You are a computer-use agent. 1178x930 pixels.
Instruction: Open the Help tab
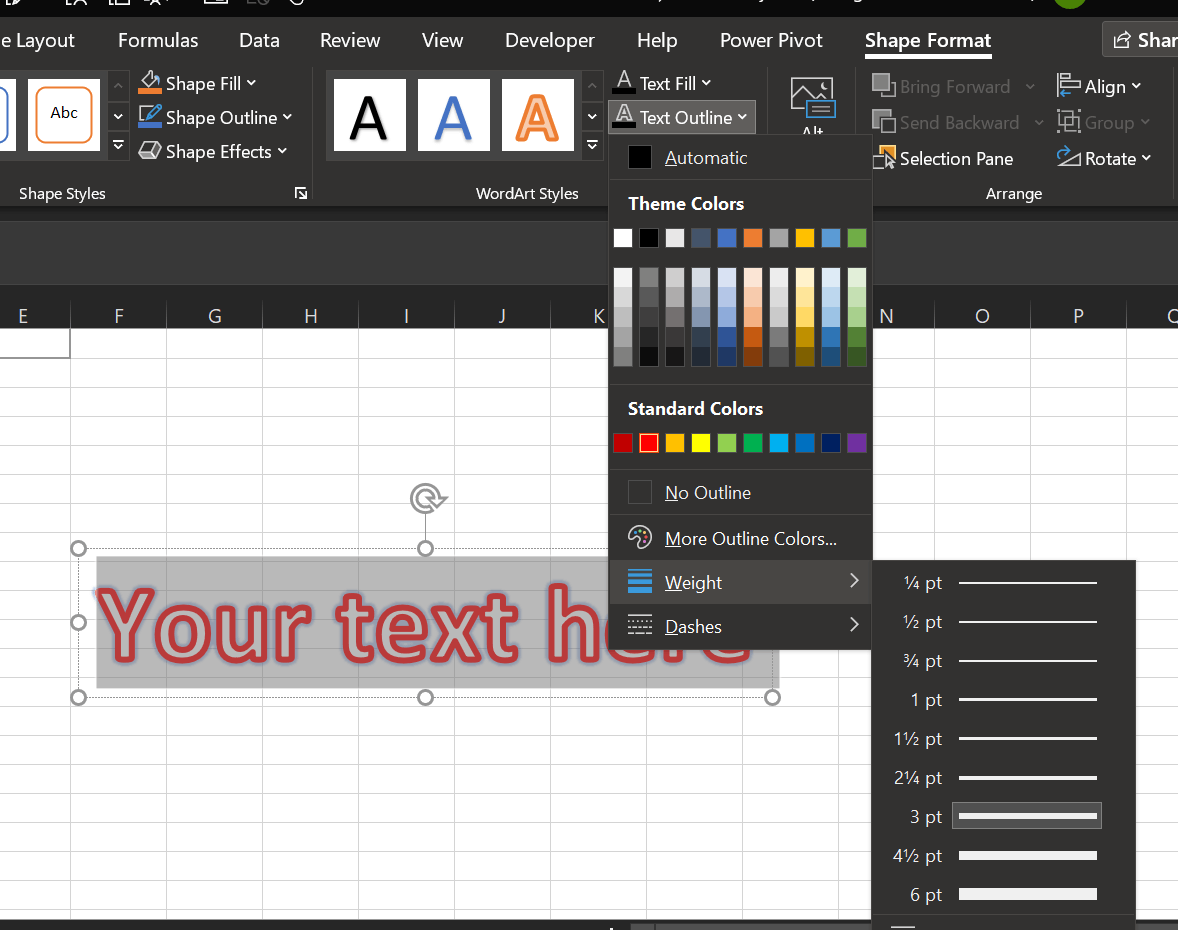point(657,41)
